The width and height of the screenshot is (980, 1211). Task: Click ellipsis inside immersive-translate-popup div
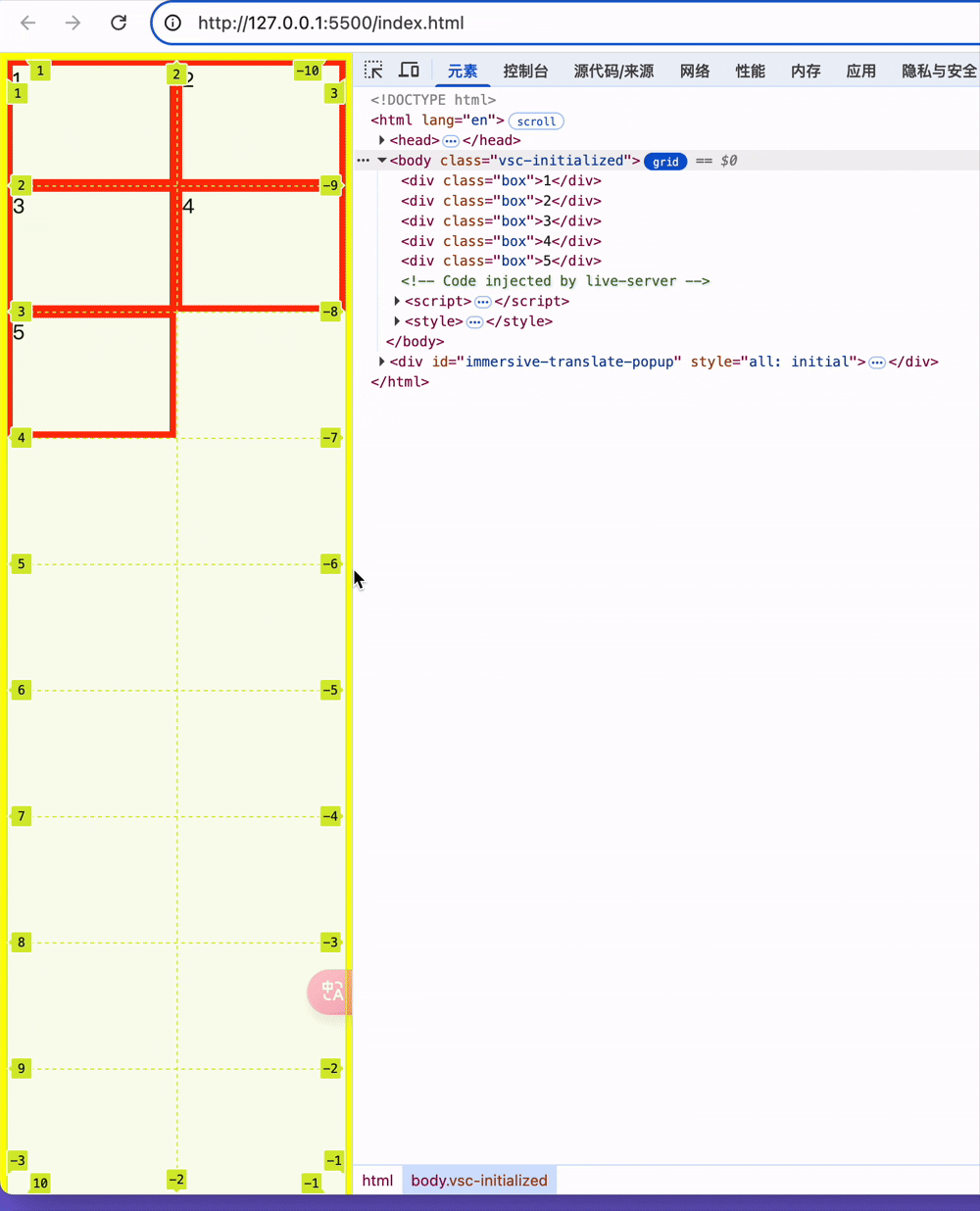pyautogui.click(x=877, y=363)
